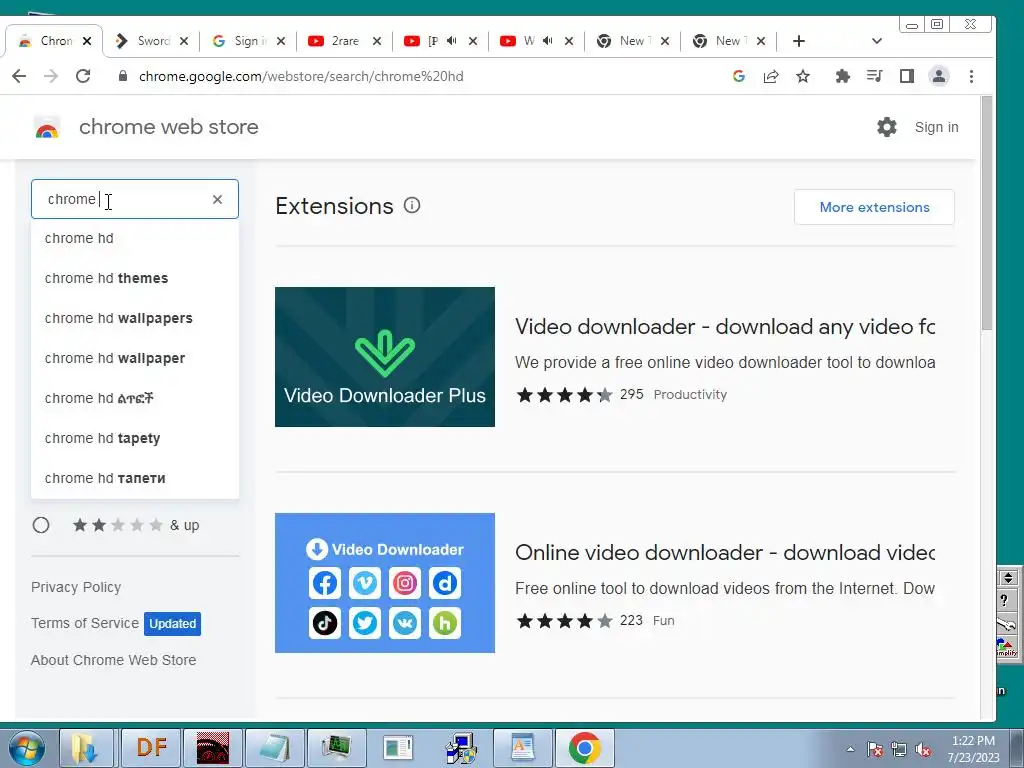Click the taskbar clock showing 1:22 PM
The image size is (1024, 768).
pyautogui.click(x=973, y=749)
